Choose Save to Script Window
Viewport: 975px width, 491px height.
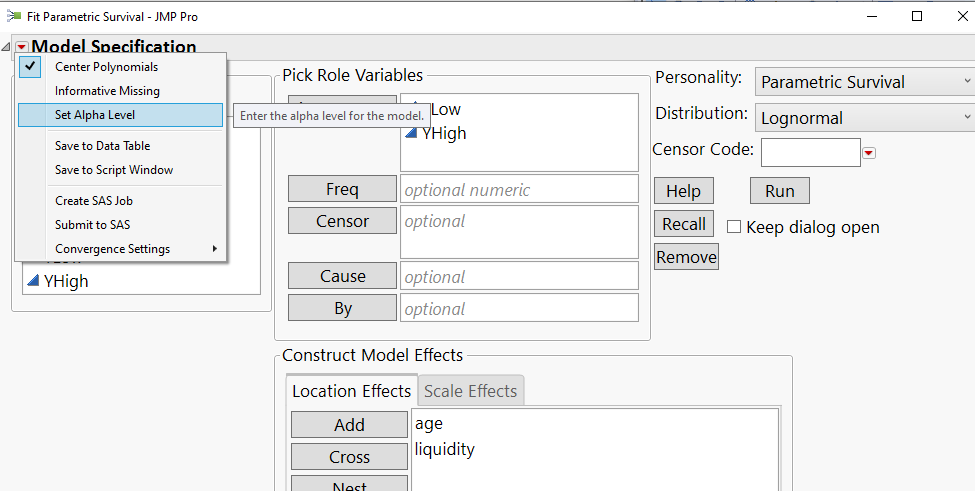(x=121, y=170)
